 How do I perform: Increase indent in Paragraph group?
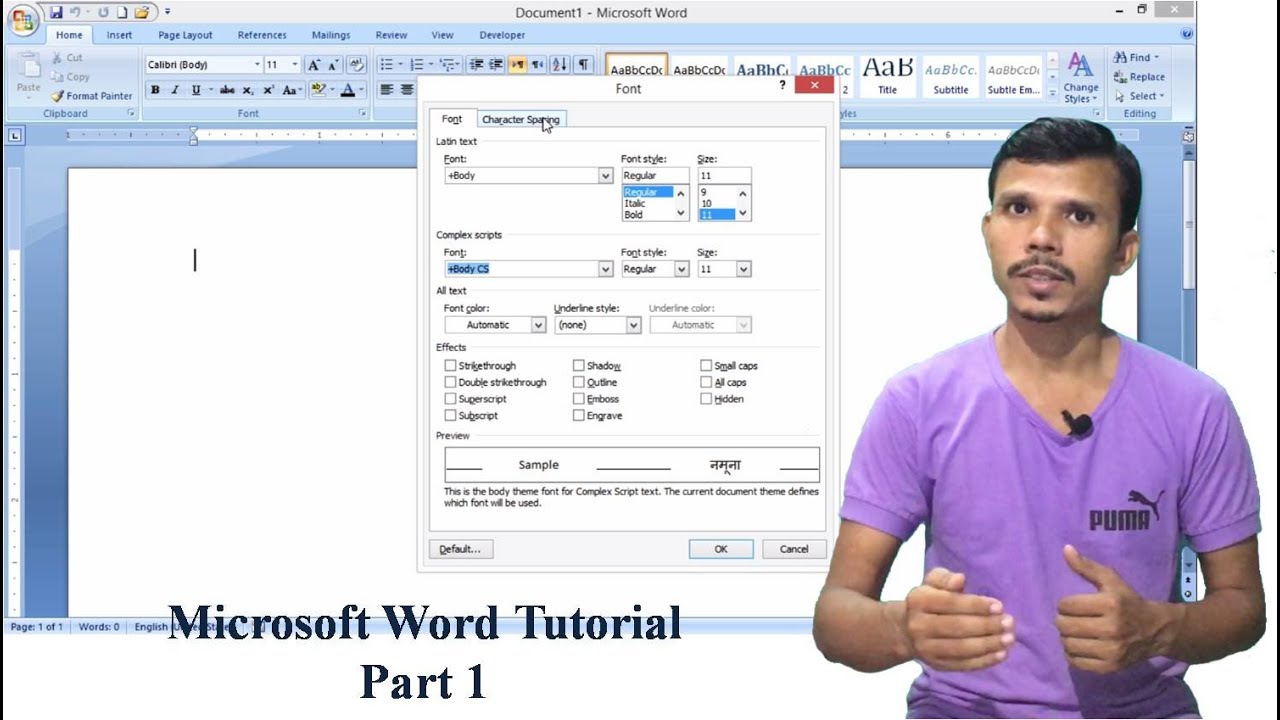coord(496,65)
